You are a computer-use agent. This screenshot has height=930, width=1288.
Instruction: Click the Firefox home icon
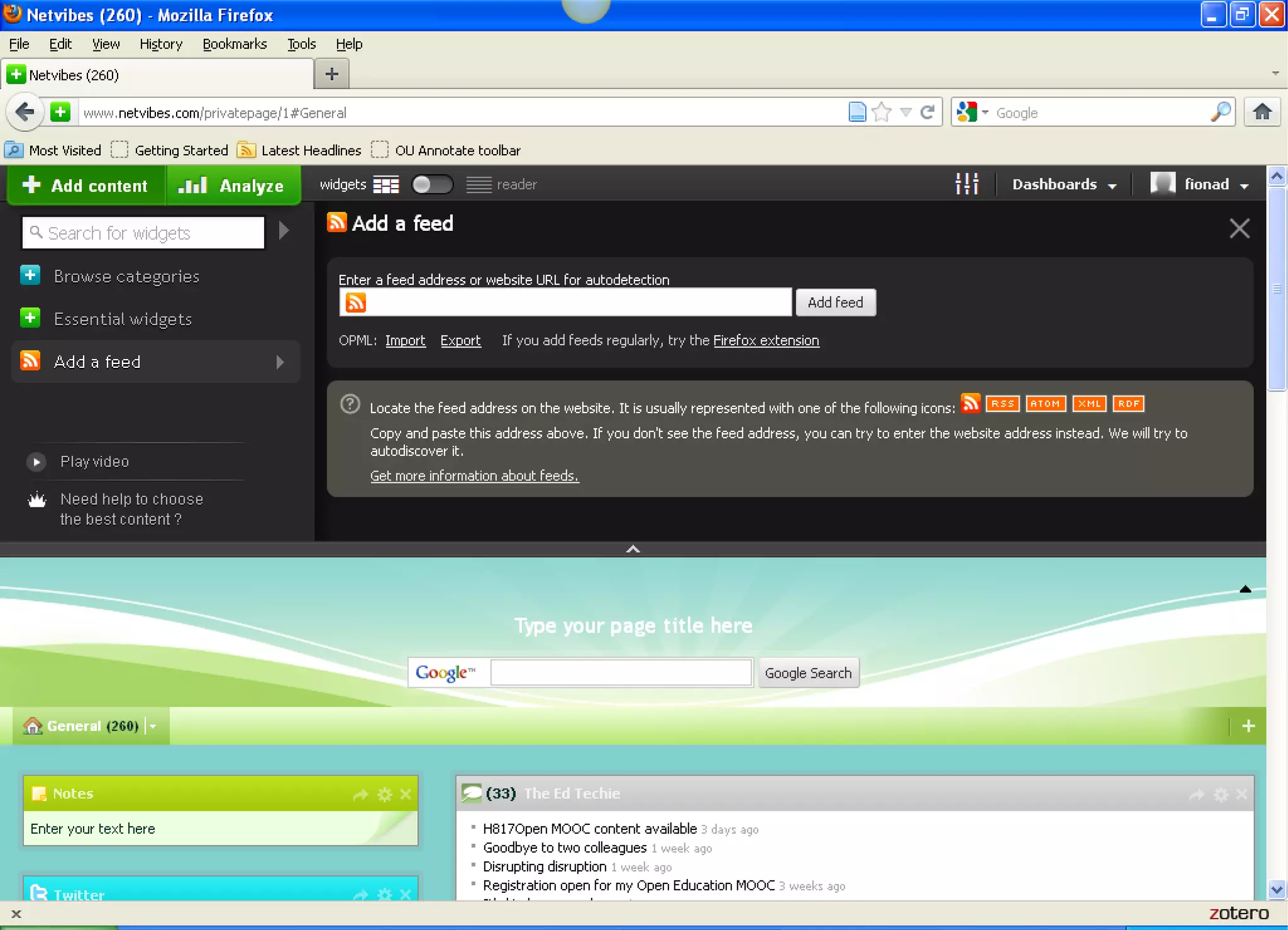click(1262, 113)
